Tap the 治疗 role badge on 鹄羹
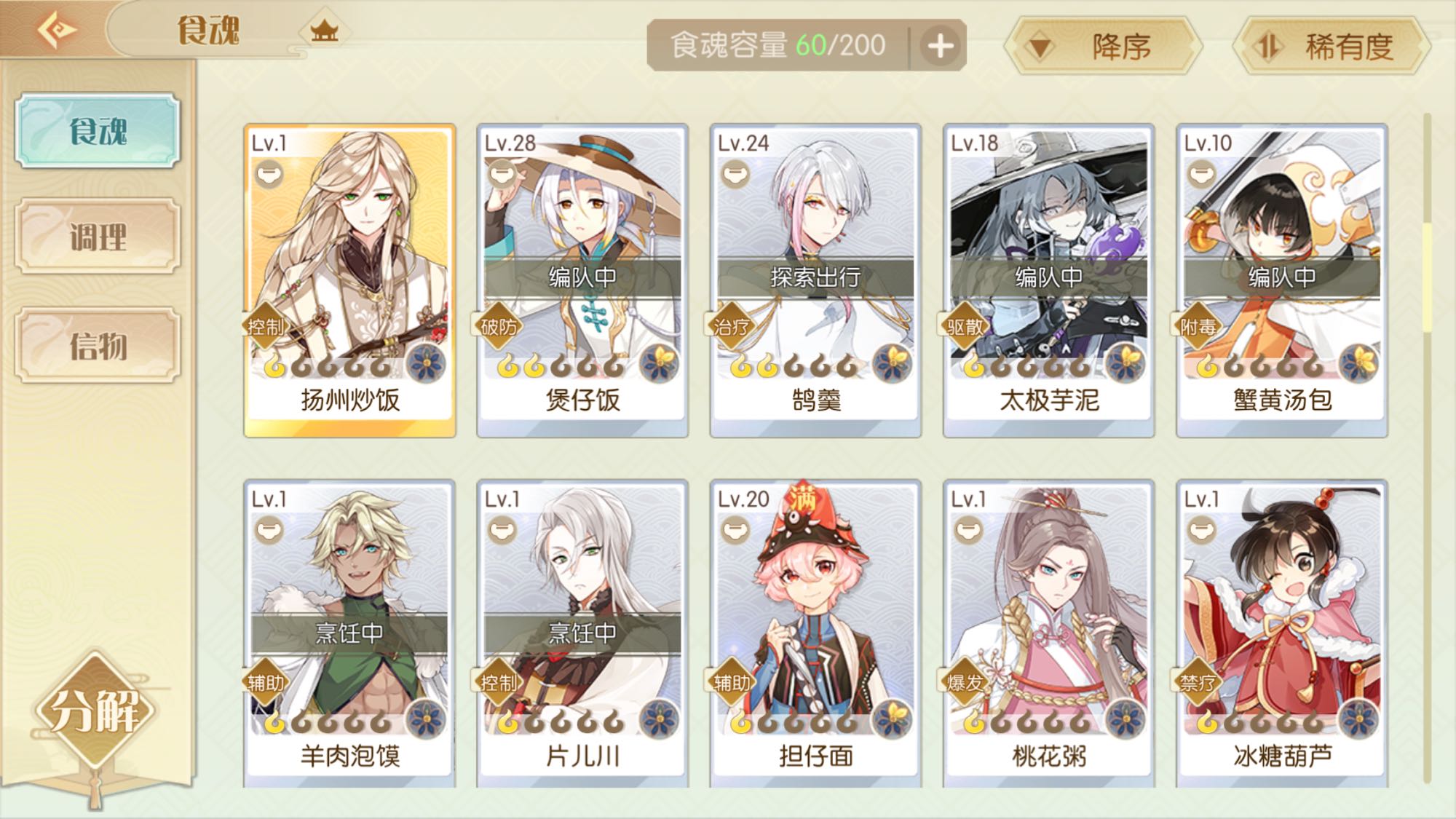 coord(731,327)
